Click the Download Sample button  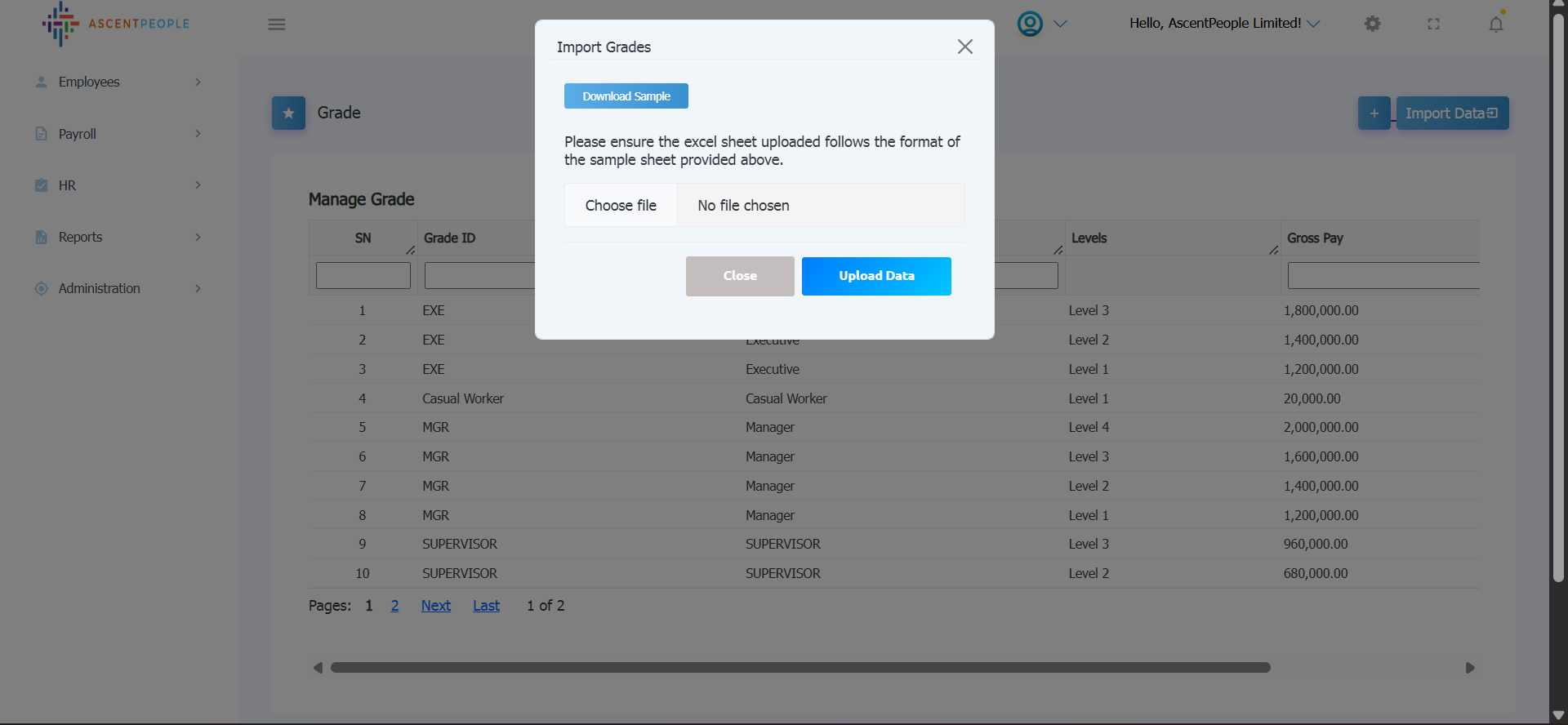[x=626, y=96]
